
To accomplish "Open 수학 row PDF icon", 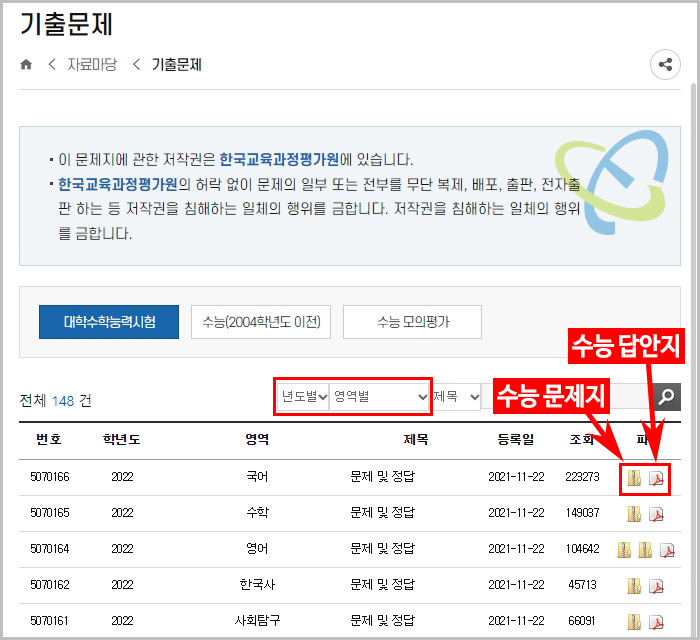I will pos(656,514).
